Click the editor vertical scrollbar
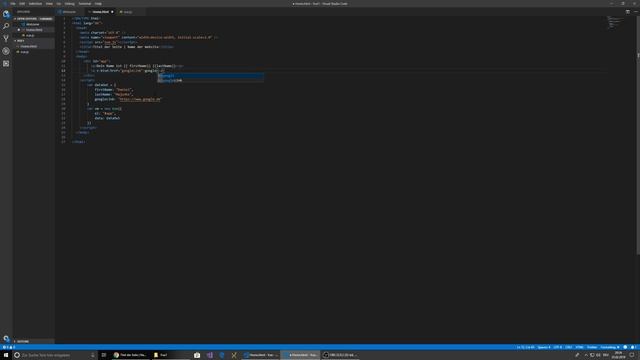 [638, 137]
